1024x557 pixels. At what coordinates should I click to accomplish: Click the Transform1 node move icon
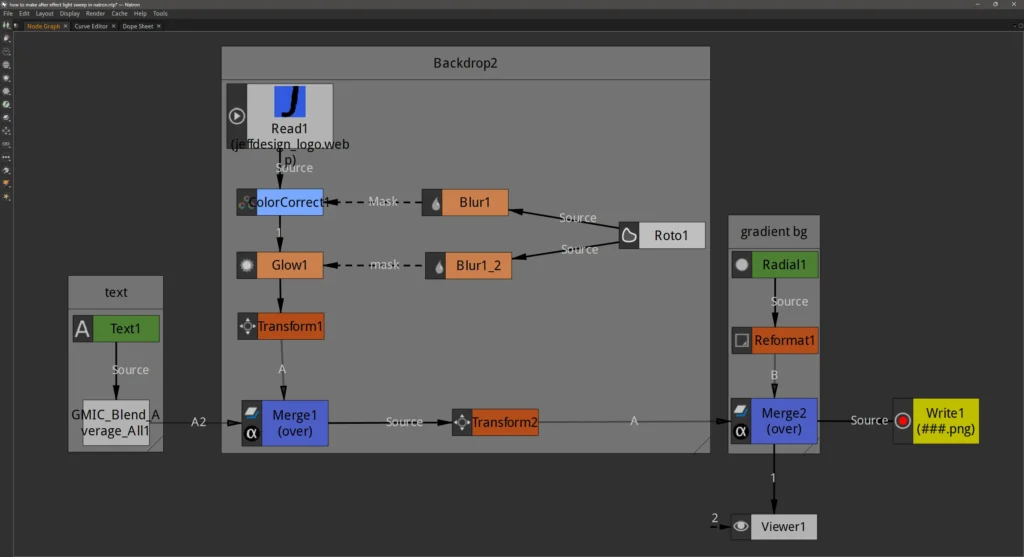click(247, 326)
